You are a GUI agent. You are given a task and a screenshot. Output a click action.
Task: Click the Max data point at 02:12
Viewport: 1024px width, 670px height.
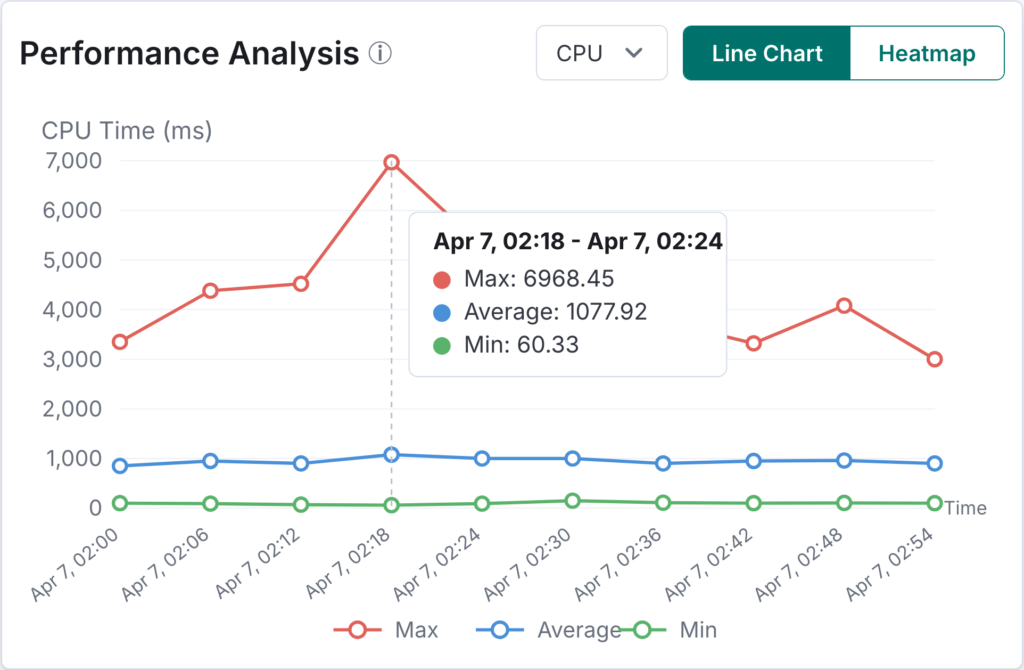(300, 284)
